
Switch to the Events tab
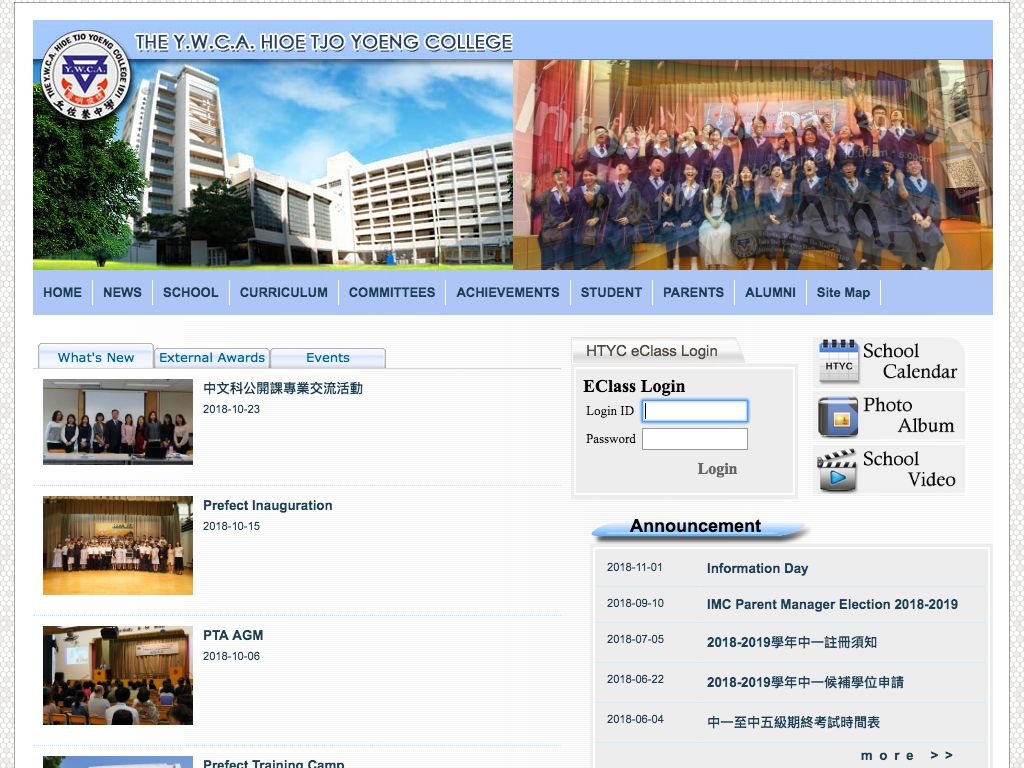(x=328, y=358)
